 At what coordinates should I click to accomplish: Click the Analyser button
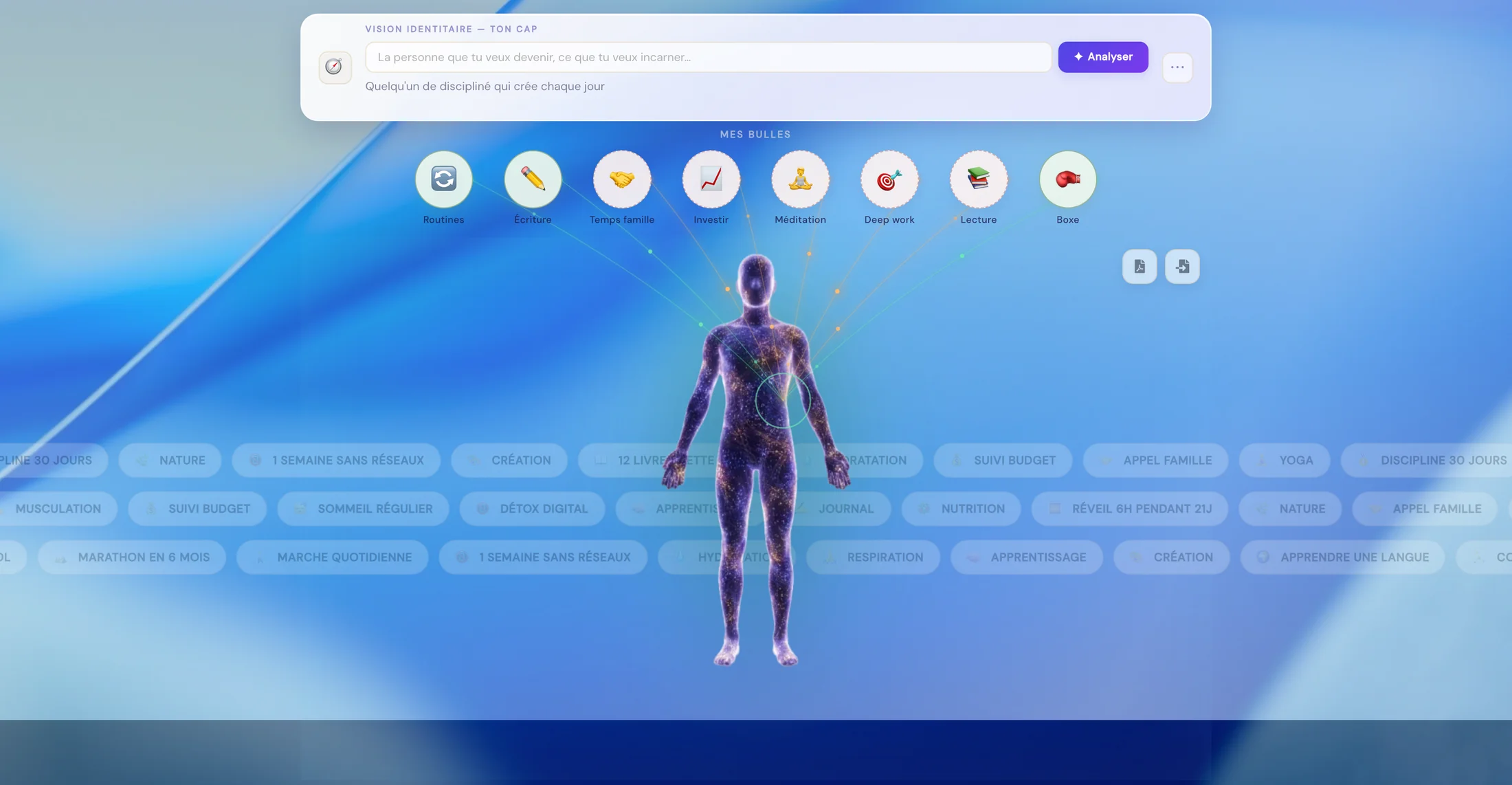1103,57
